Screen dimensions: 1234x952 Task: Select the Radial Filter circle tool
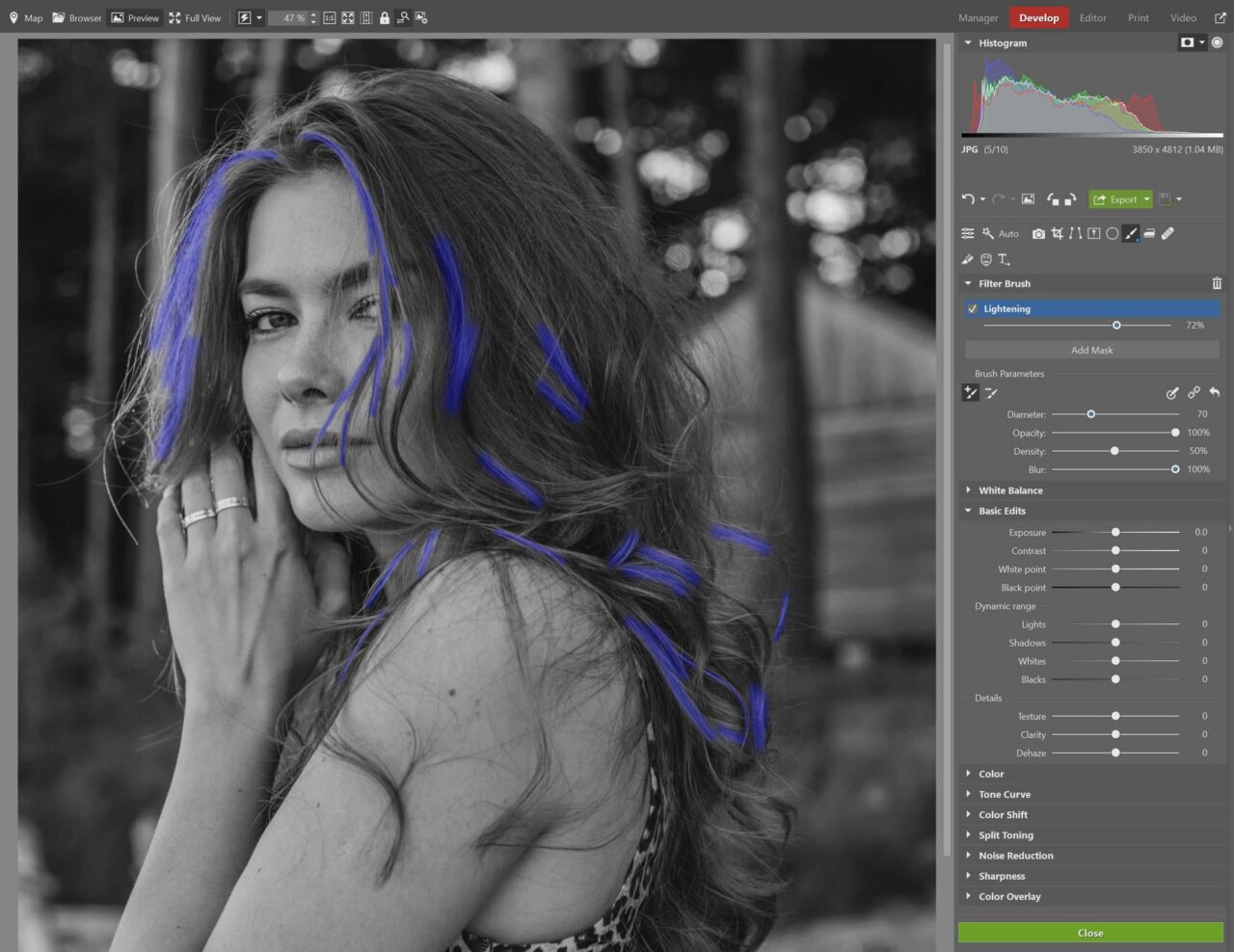pyautogui.click(x=1113, y=233)
